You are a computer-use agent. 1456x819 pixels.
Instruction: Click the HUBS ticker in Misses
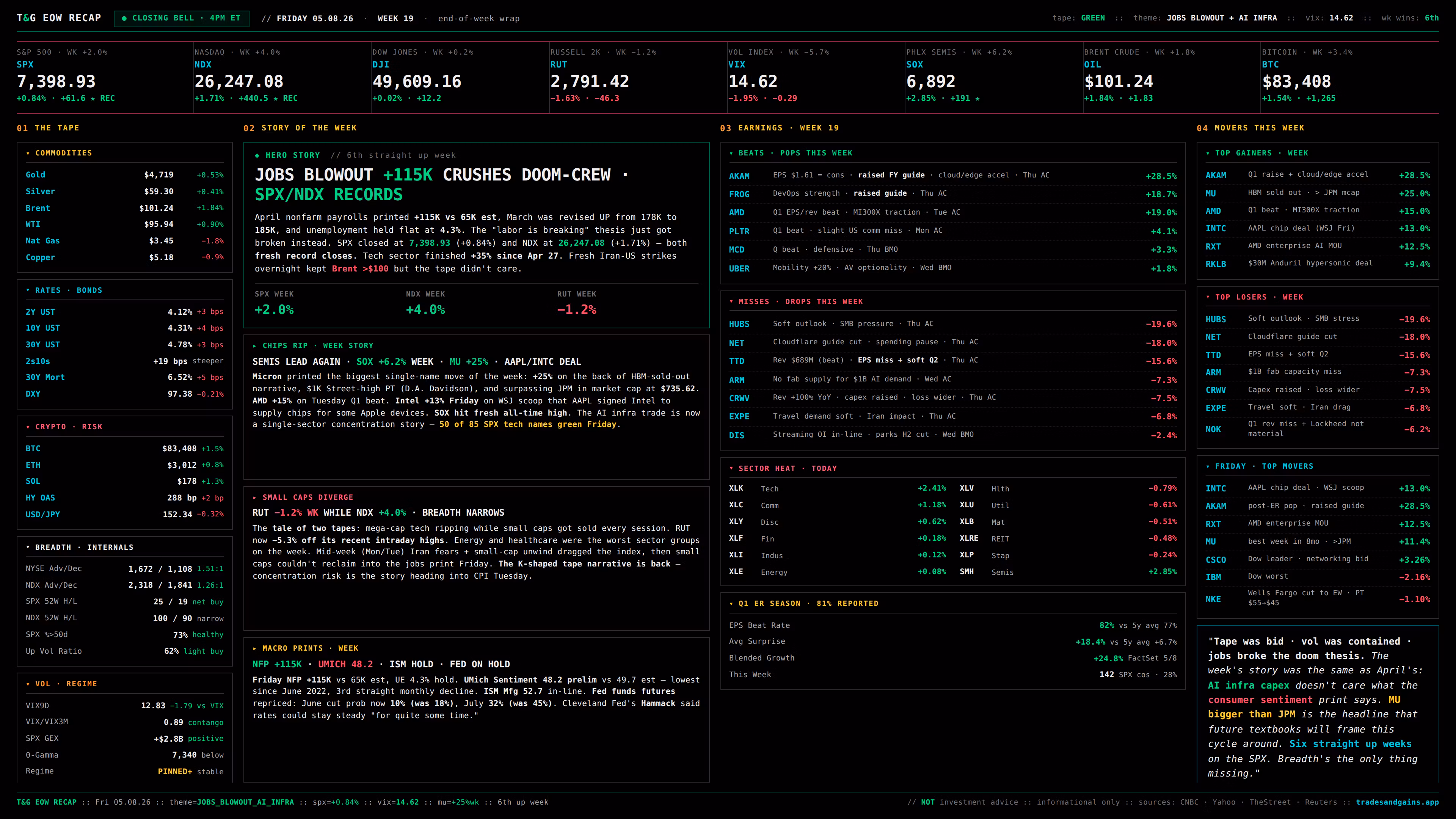click(739, 324)
